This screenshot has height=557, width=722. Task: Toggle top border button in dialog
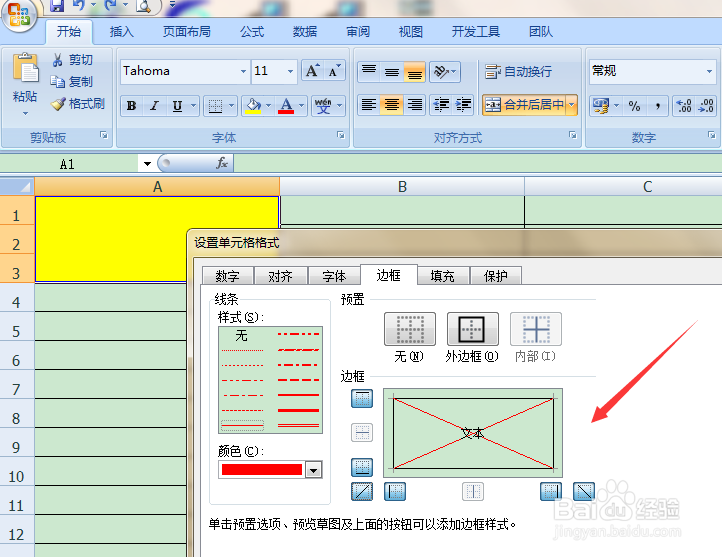362,399
